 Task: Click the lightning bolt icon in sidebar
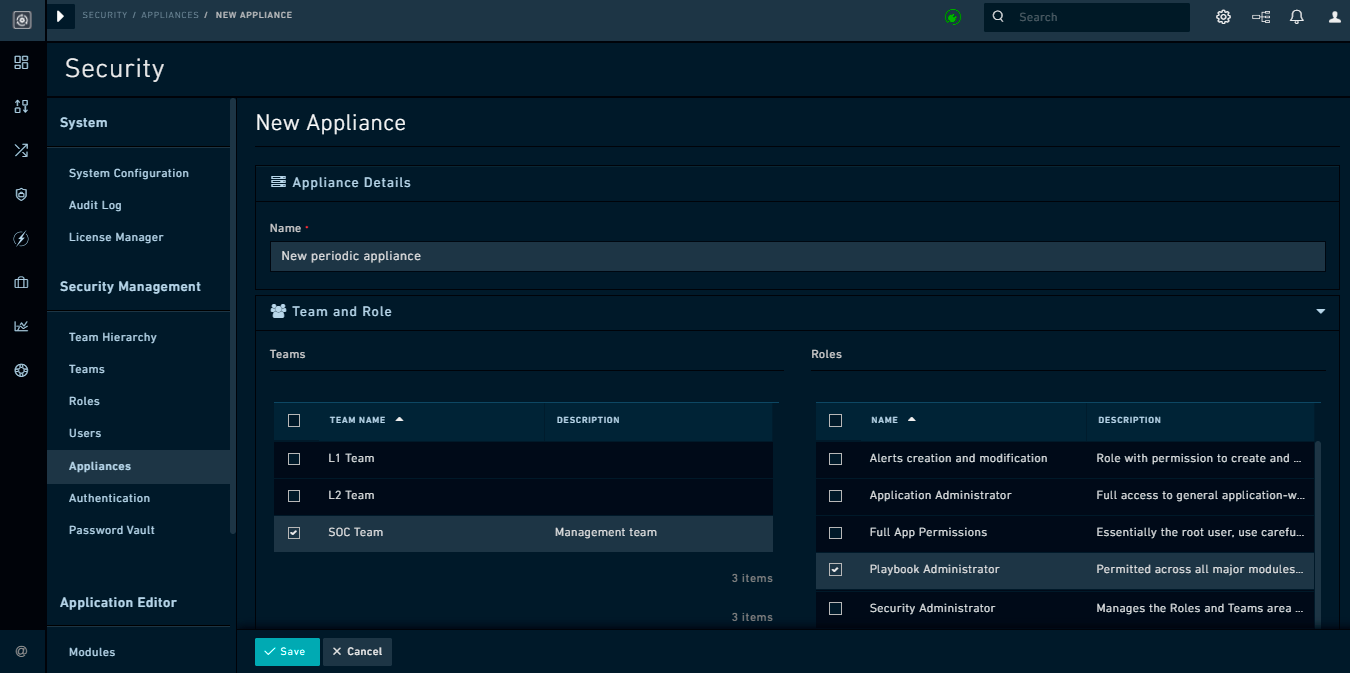point(21,238)
